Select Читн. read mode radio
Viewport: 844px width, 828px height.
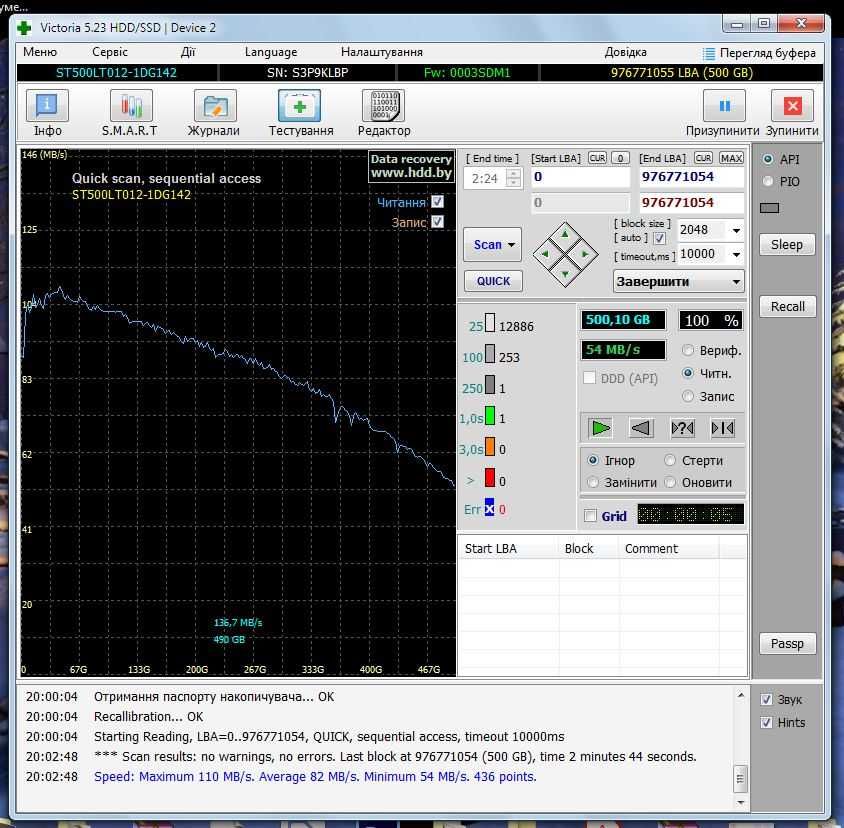point(688,373)
